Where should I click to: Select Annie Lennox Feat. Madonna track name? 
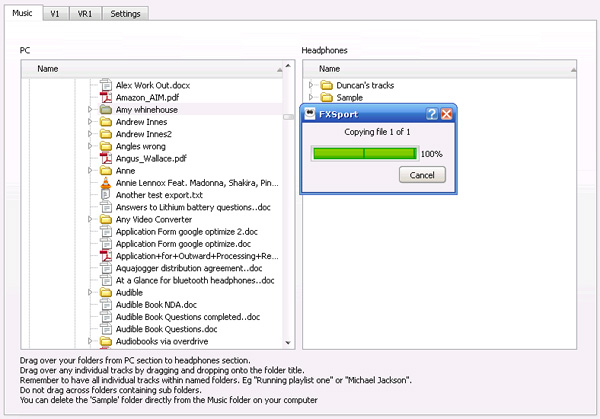(x=197, y=183)
